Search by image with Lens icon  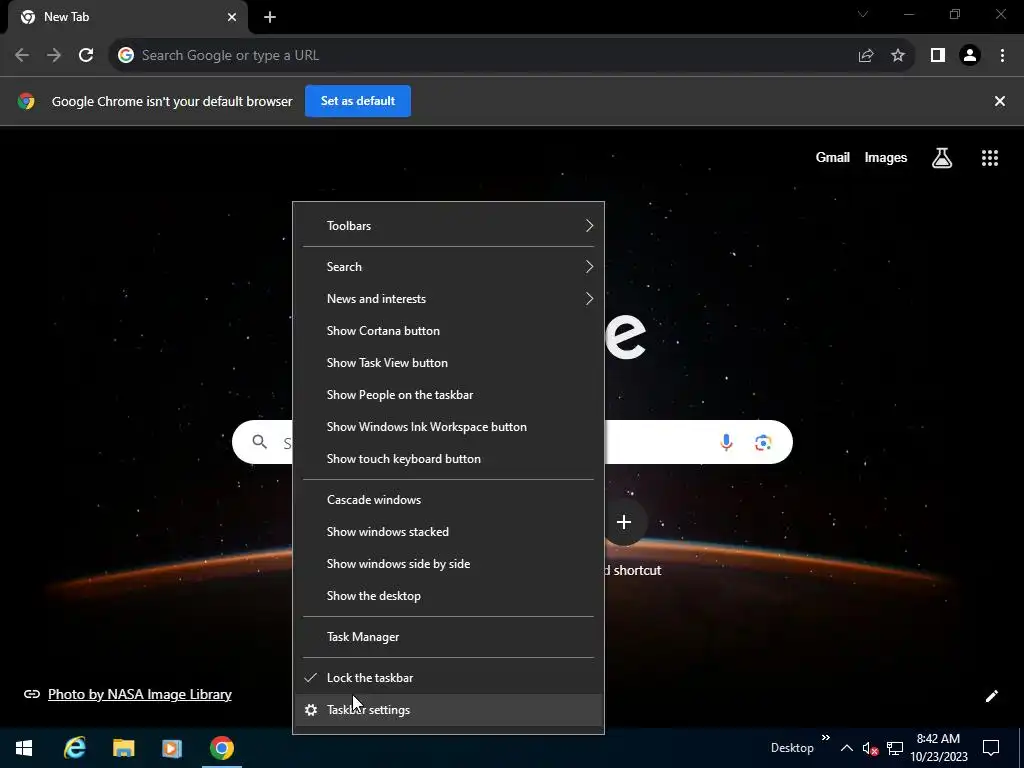(x=763, y=443)
